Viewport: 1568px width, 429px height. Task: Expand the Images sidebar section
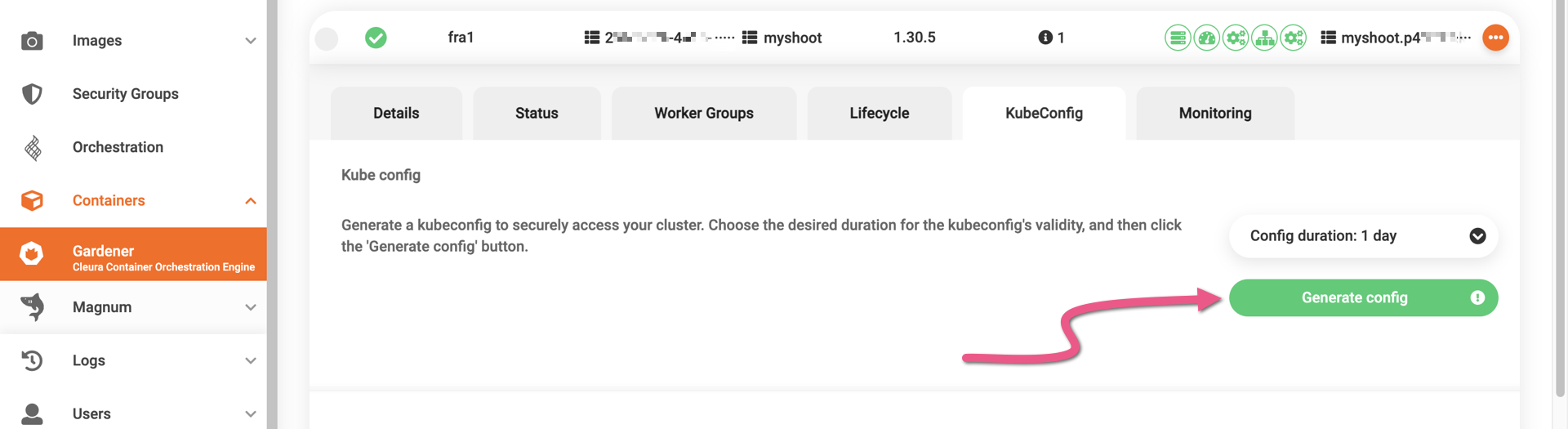251,41
